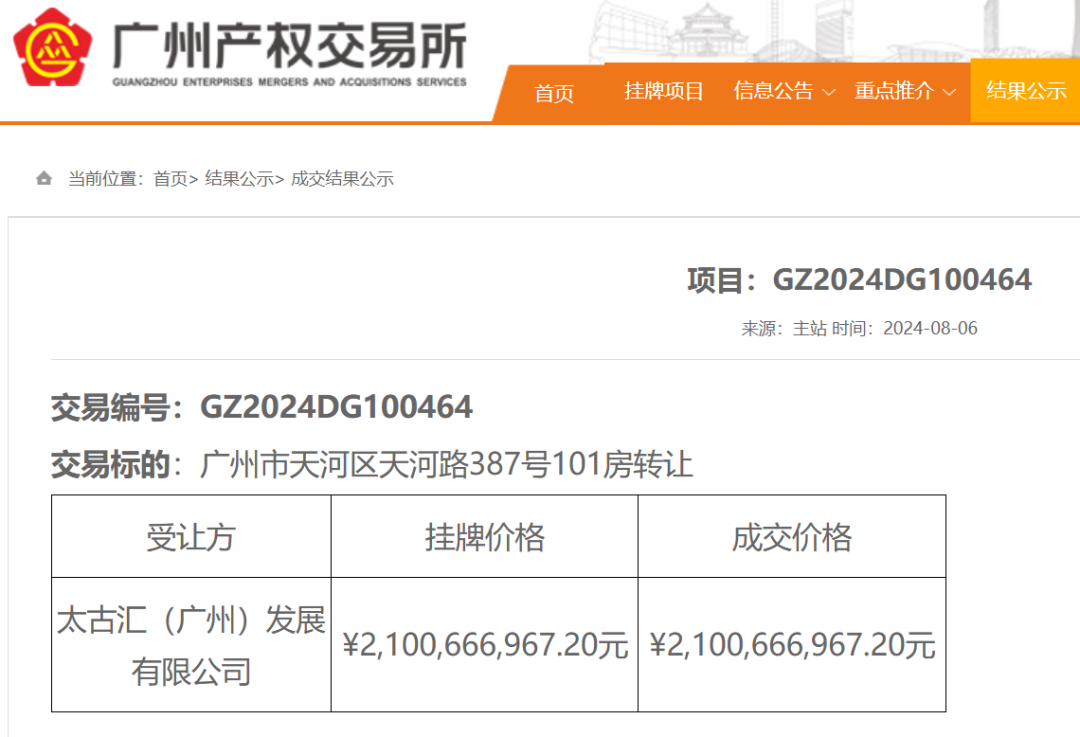This screenshot has width=1080, height=737.
Task: Click the 成交结果公示 breadcrumb link
Action: click(x=342, y=179)
